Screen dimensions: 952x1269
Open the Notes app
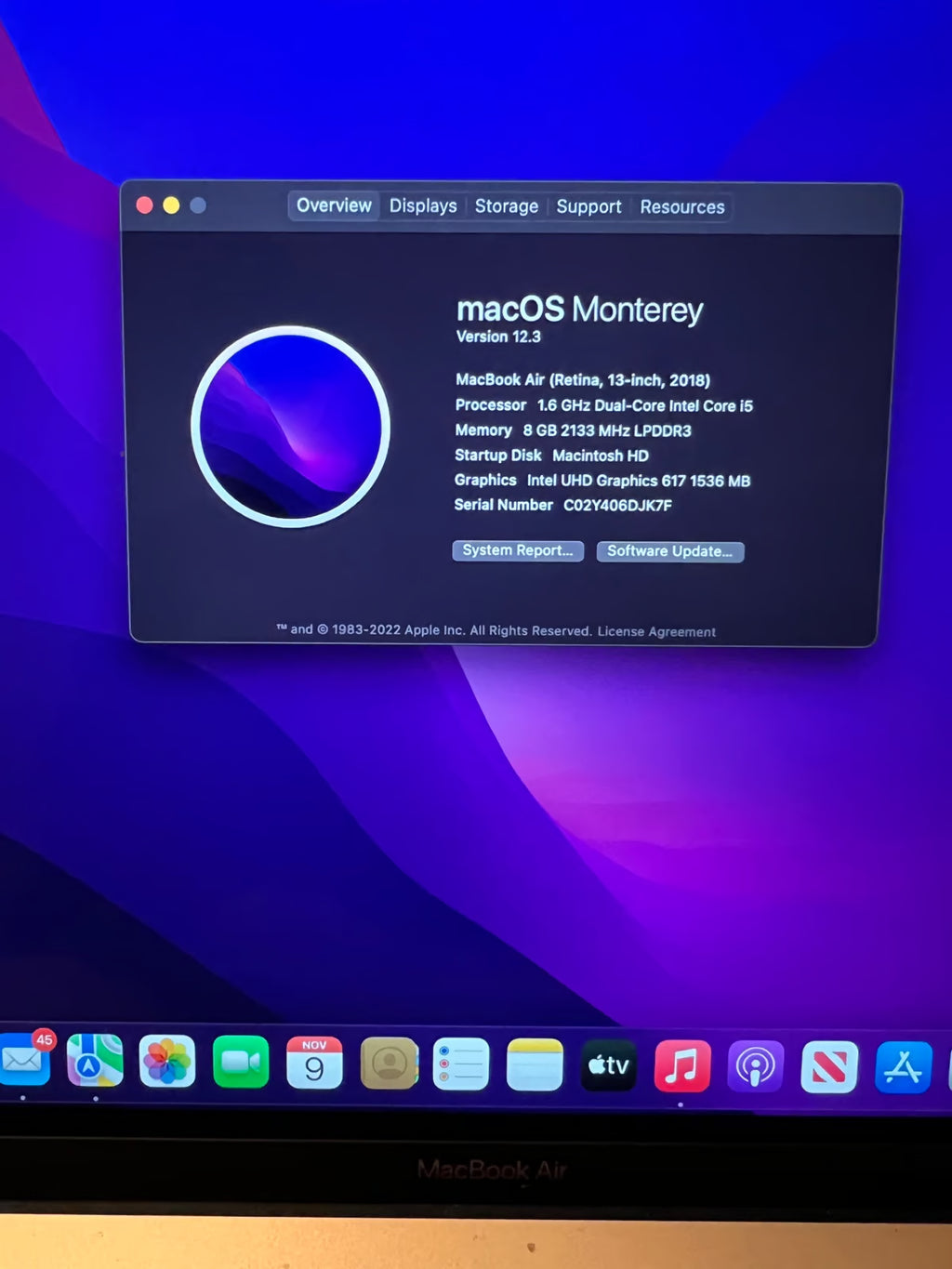point(535,1064)
